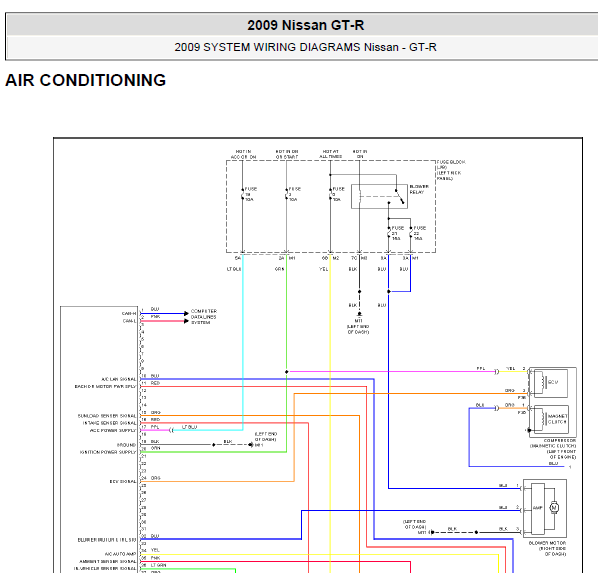Click the M11 ground symbol under the BLK wire
Image resolution: width=598 pixels, height=573 pixels.
(359, 314)
